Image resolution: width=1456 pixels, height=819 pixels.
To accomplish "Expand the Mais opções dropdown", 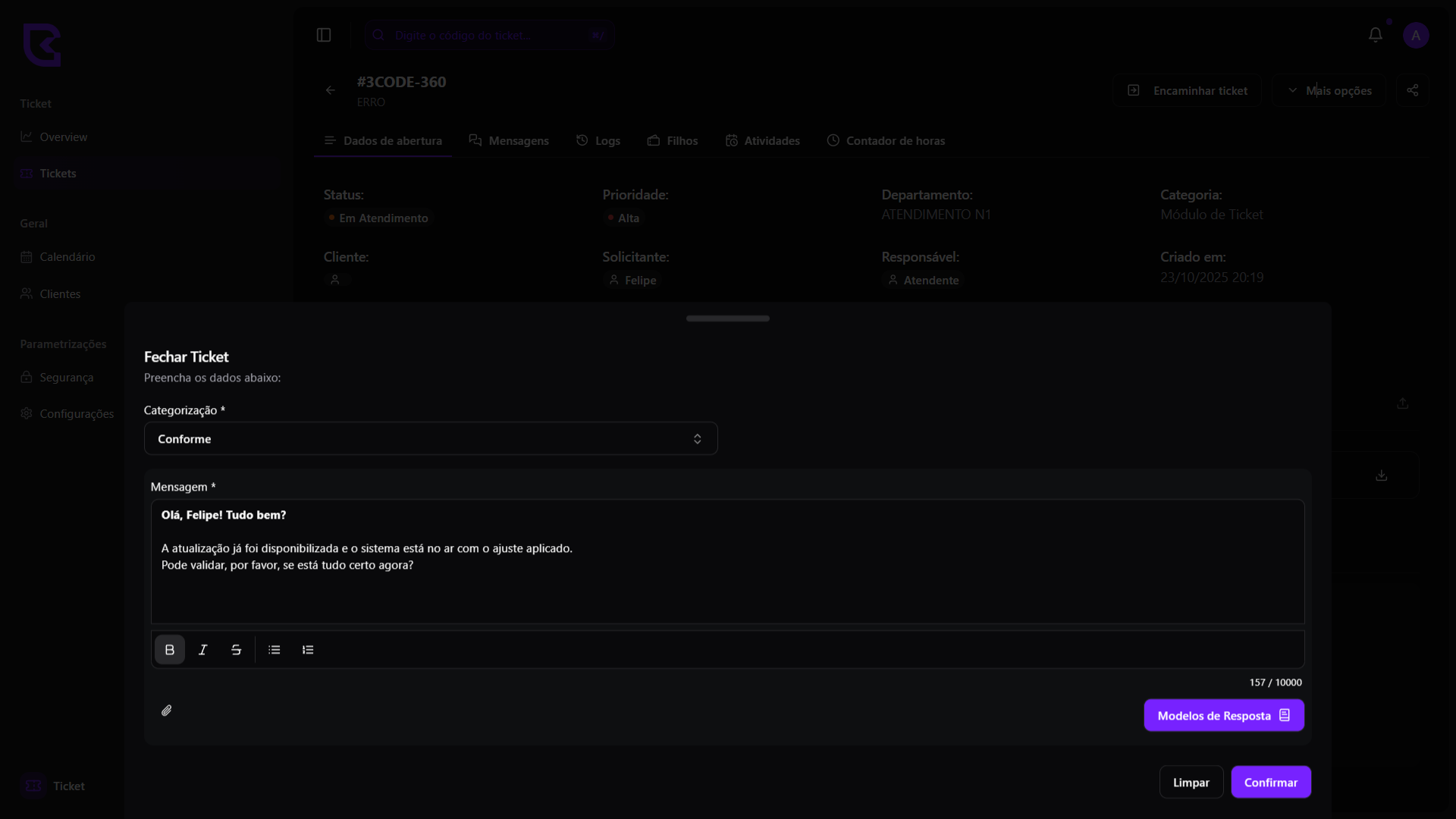I will pos(1329,90).
